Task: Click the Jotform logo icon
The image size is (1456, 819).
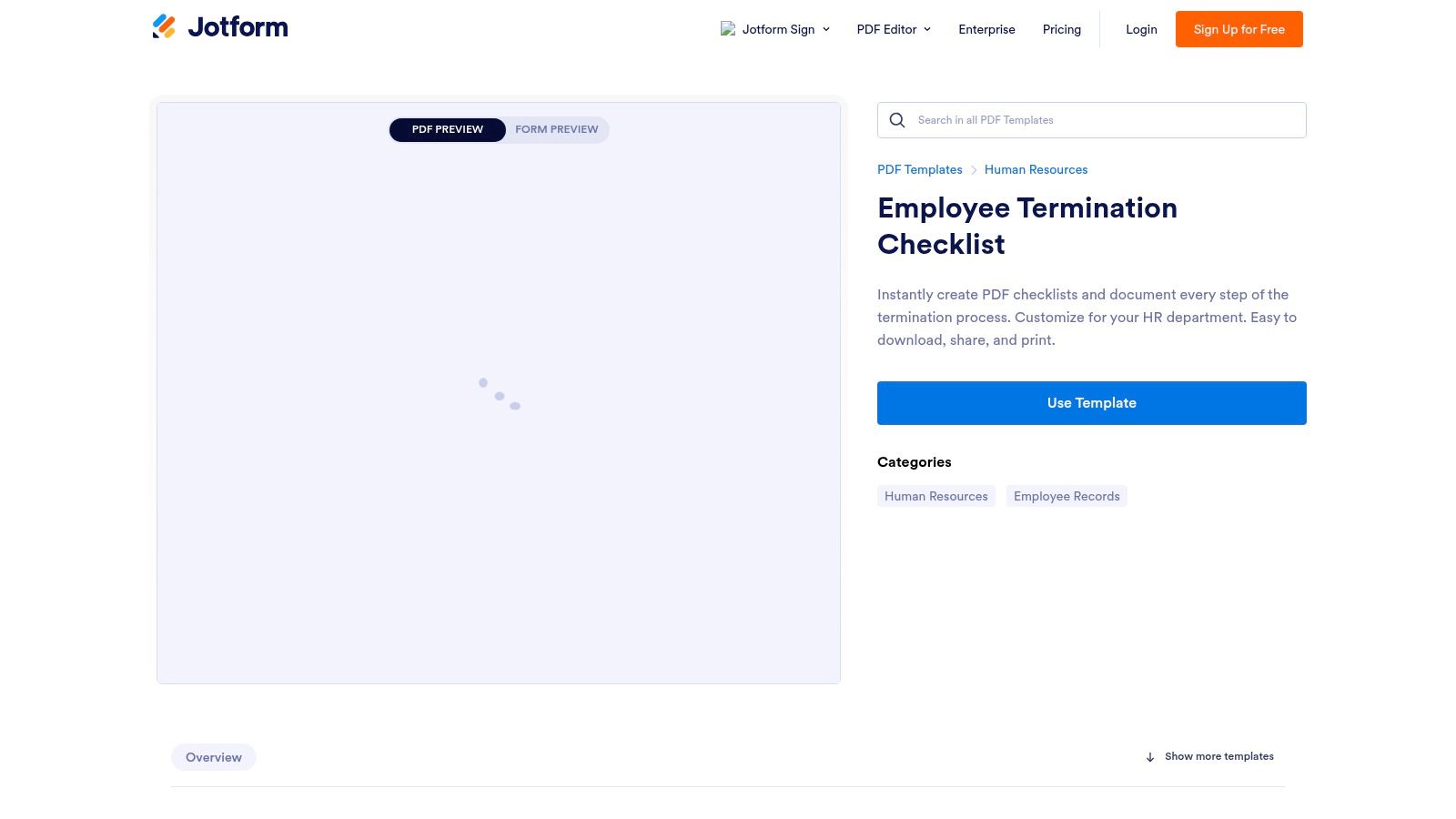Action: point(165,25)
